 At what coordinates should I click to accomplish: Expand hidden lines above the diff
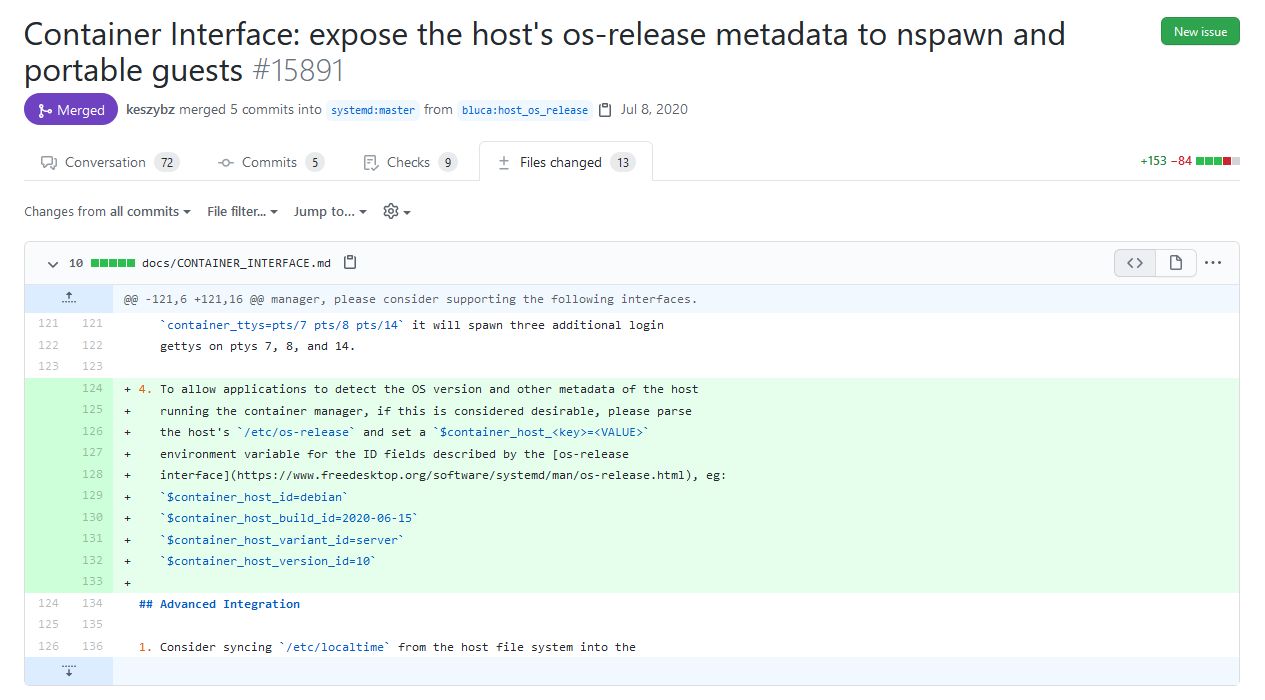(x=69, y=298)
